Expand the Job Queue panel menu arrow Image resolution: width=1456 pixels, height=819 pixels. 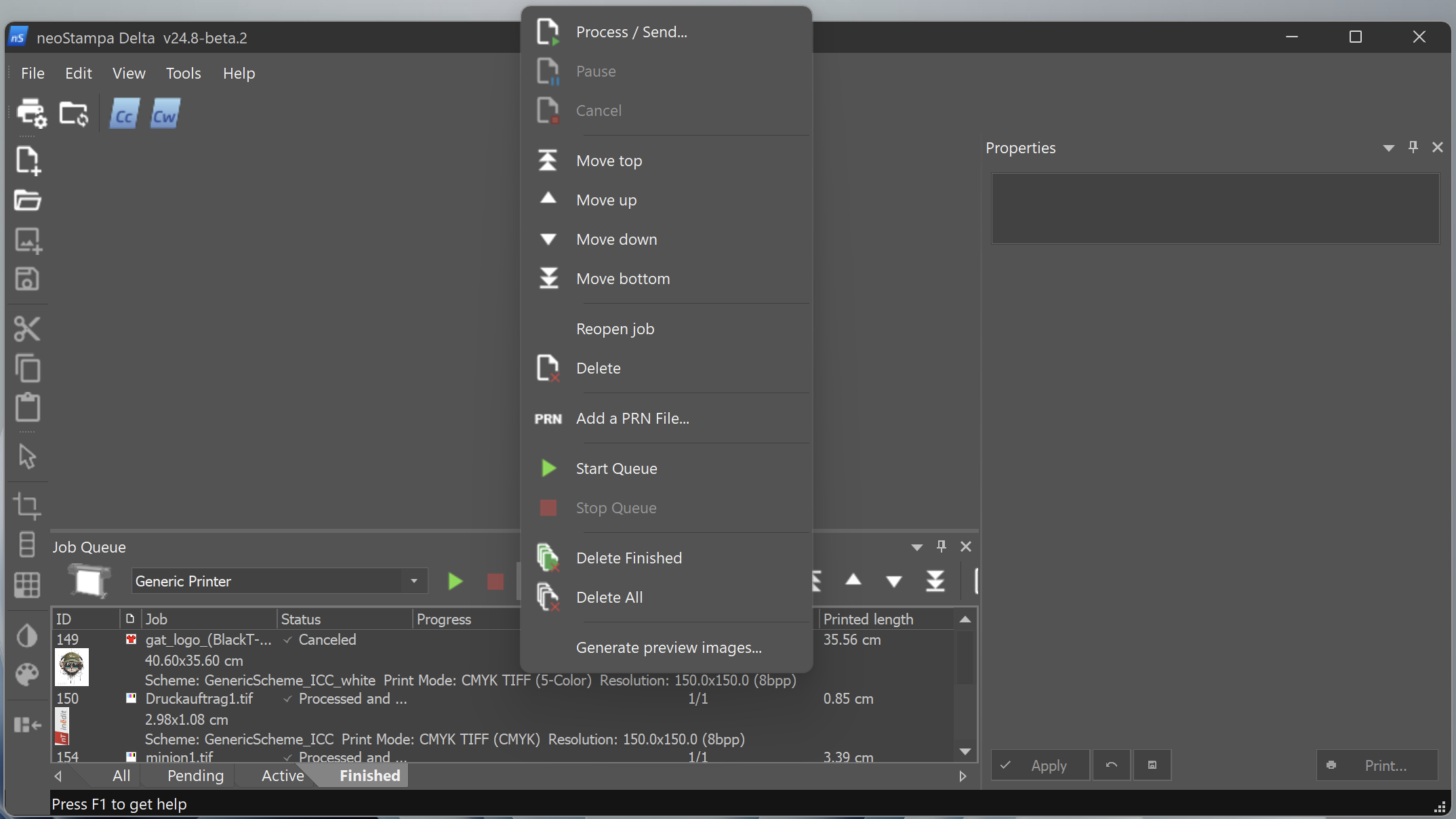(917, 547)
